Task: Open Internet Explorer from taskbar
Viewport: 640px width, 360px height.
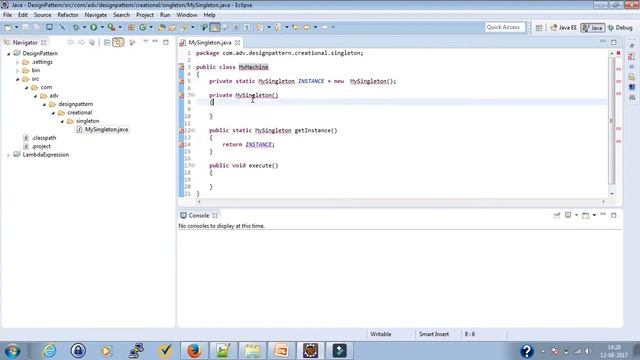Action: 49,351
